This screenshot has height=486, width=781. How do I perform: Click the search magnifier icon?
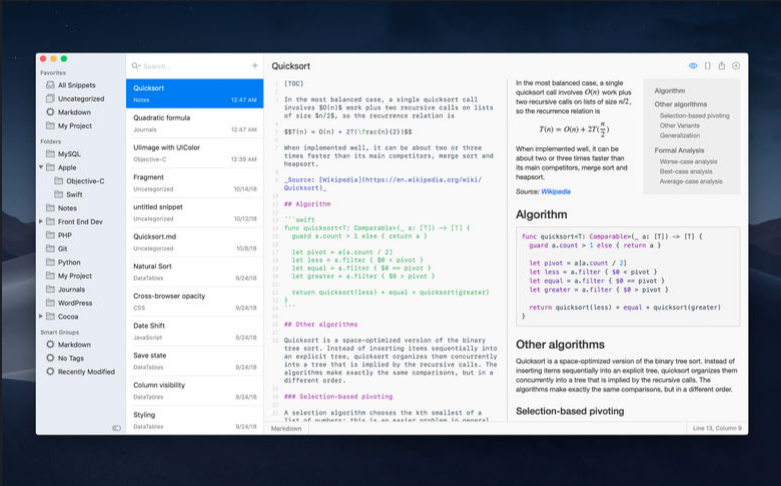coord(135,66)
